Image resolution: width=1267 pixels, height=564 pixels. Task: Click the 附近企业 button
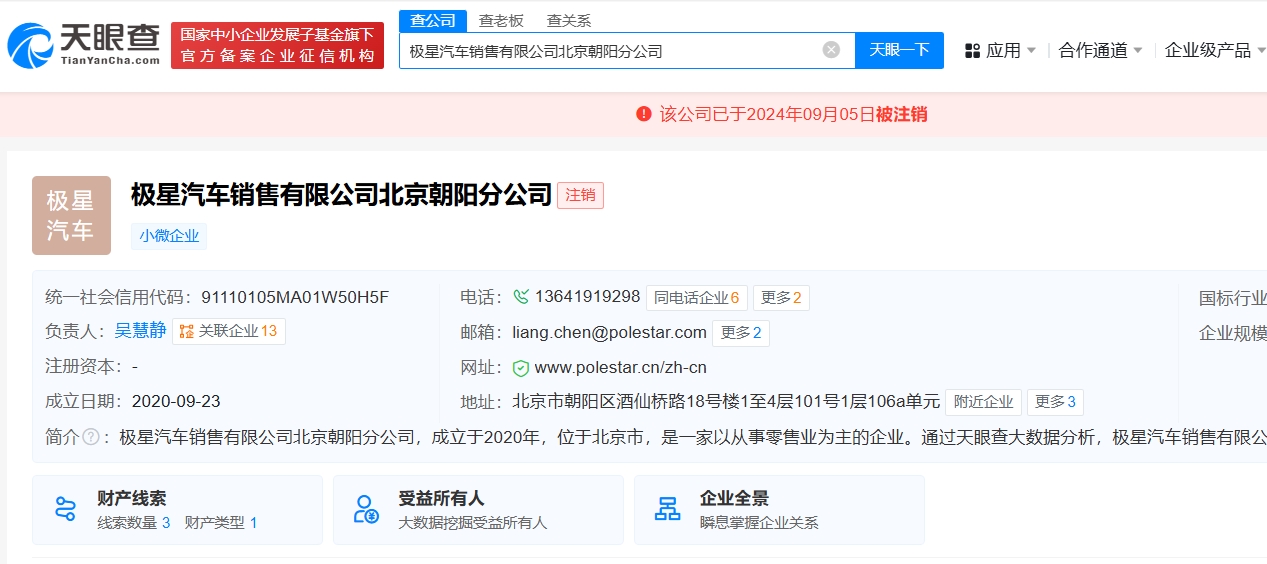click(984, 402)
